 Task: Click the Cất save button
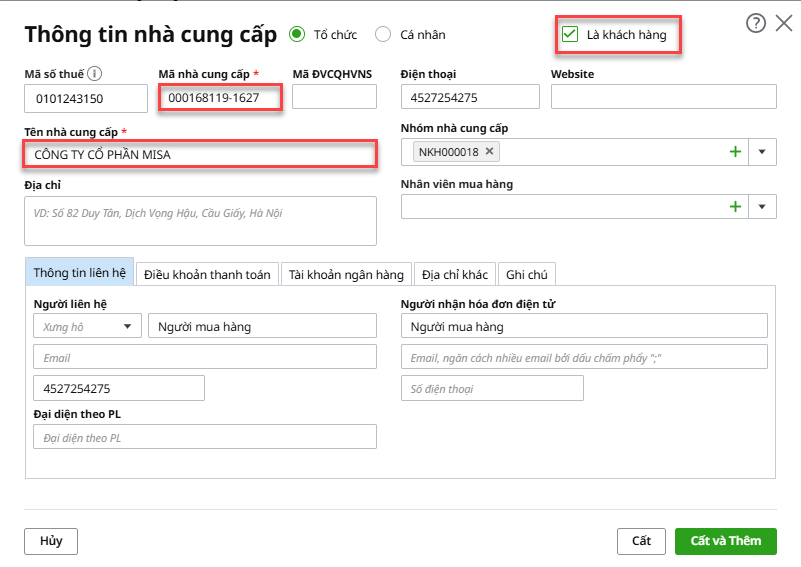click(x=641, y=541)
